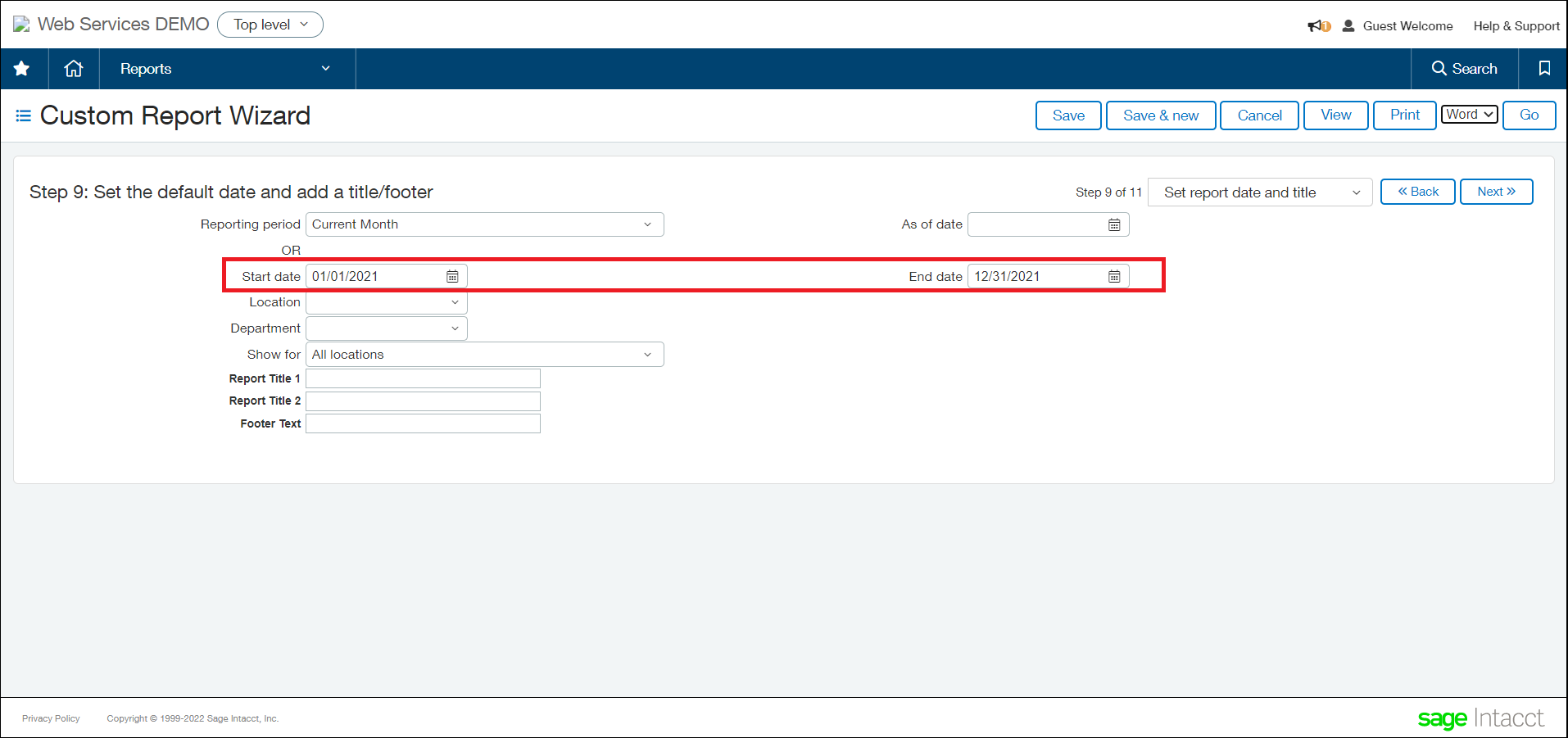1568x738 pixels.
Task: Click the list icon beside Custom Report Wizard
Action: (x=24, y=116)
